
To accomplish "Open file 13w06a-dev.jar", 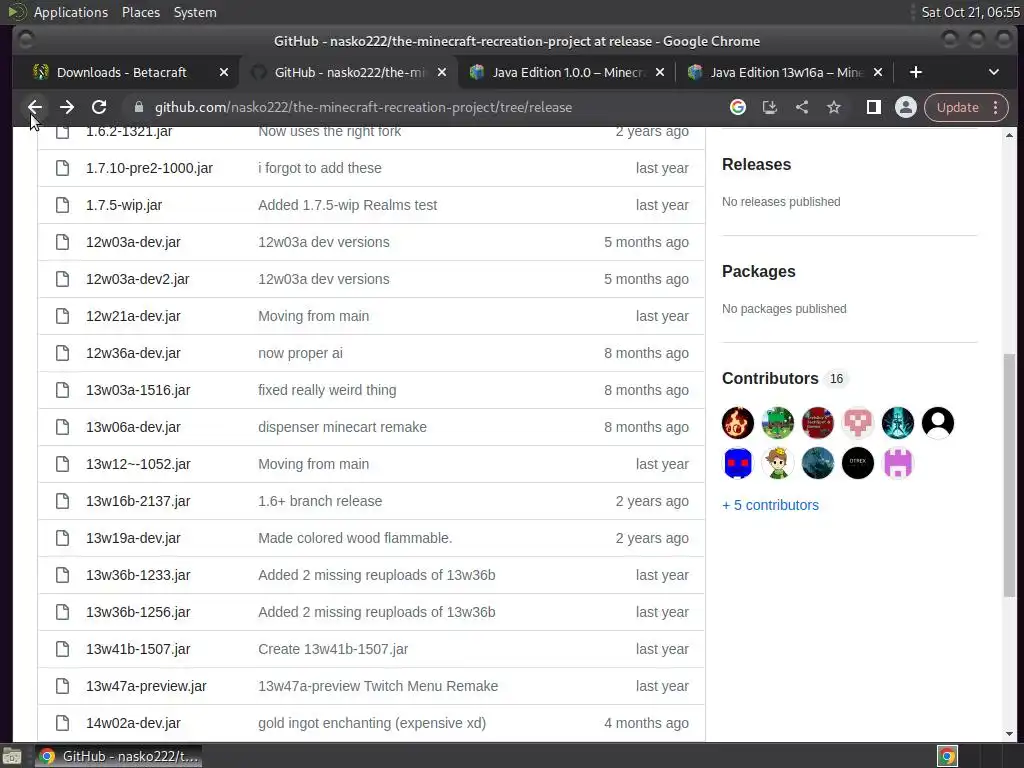I will (x=133, y=427).
